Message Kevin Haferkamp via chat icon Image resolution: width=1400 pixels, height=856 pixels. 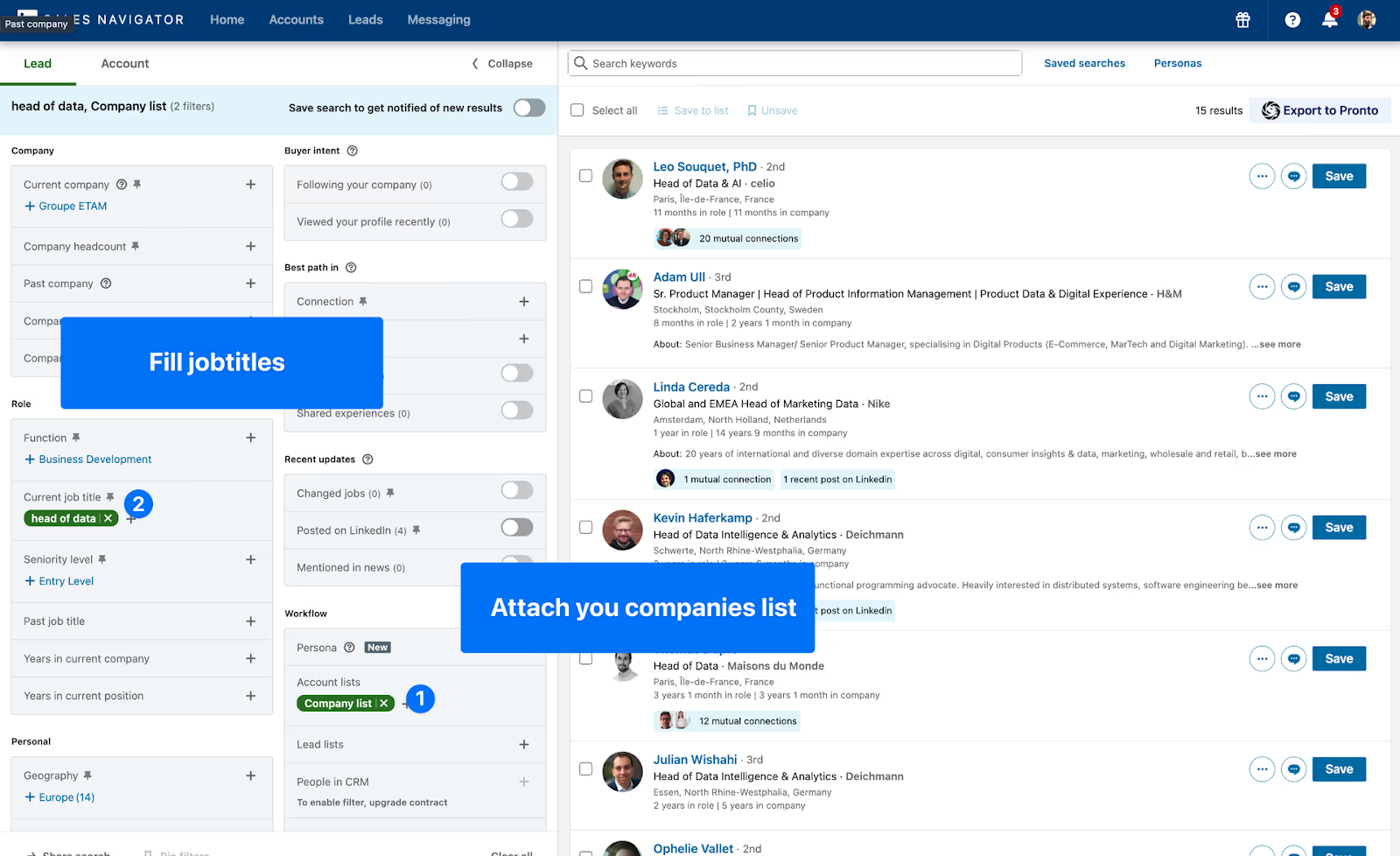(1293, 528)
